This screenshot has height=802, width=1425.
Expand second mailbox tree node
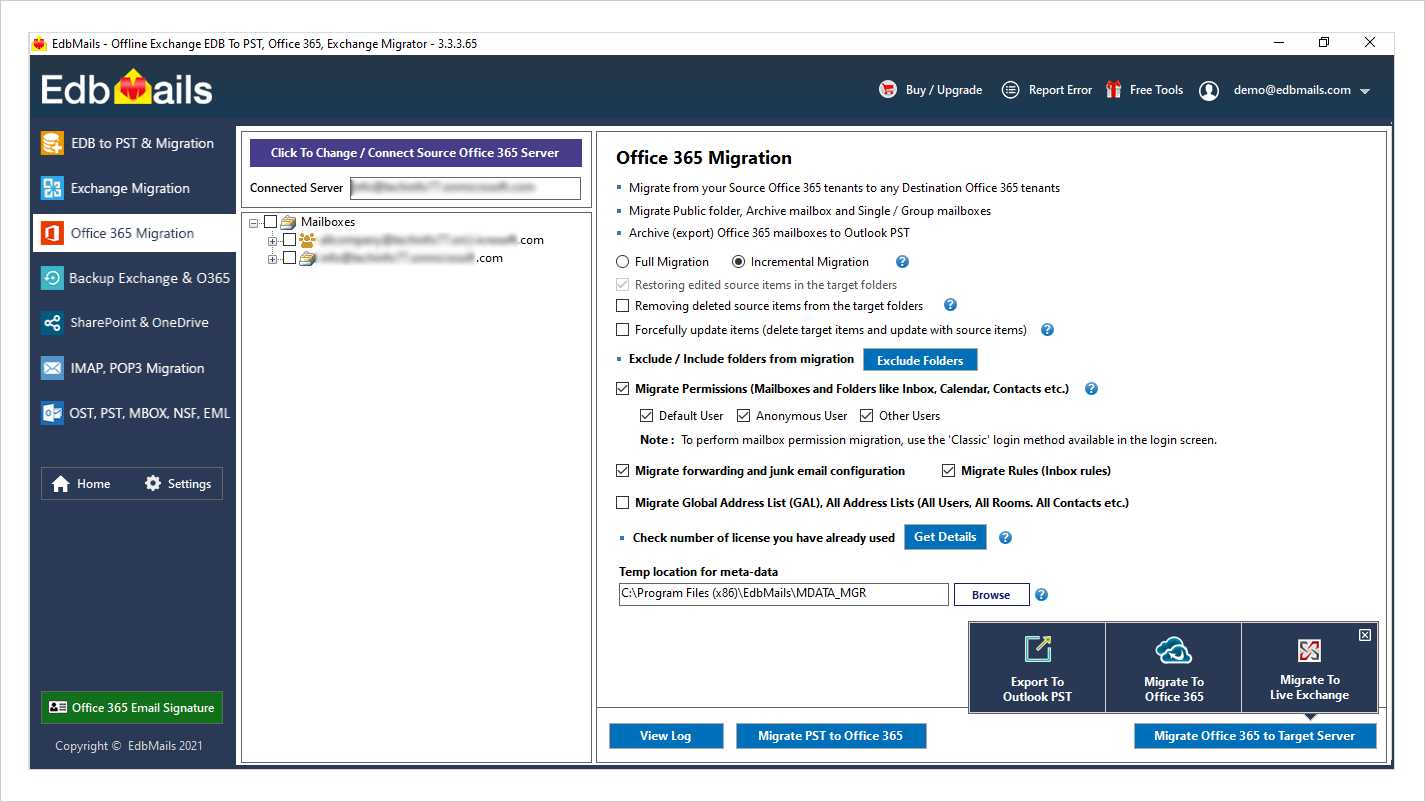tap(274, 258)
